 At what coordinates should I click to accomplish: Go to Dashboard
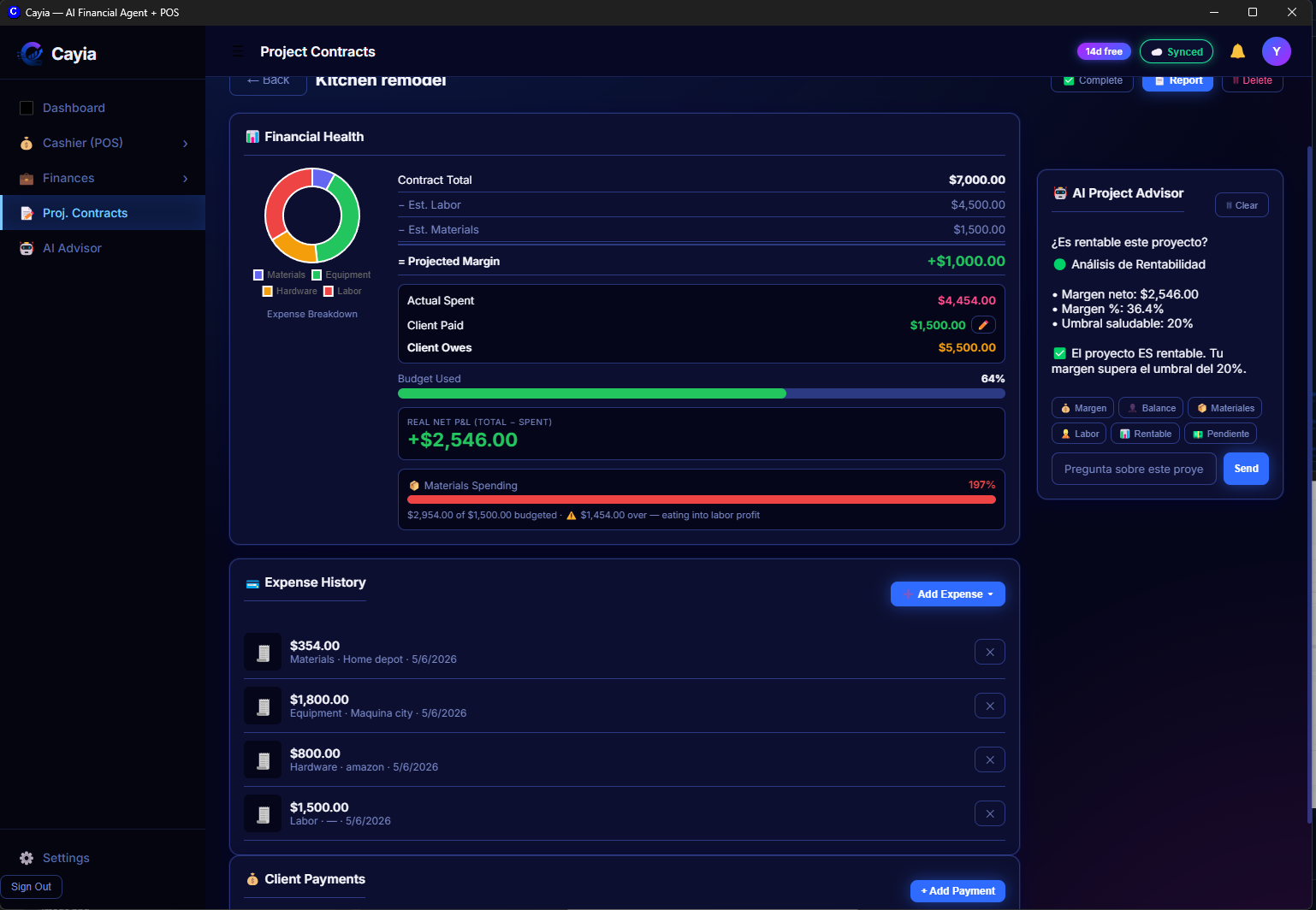click(x=103, y=108)
